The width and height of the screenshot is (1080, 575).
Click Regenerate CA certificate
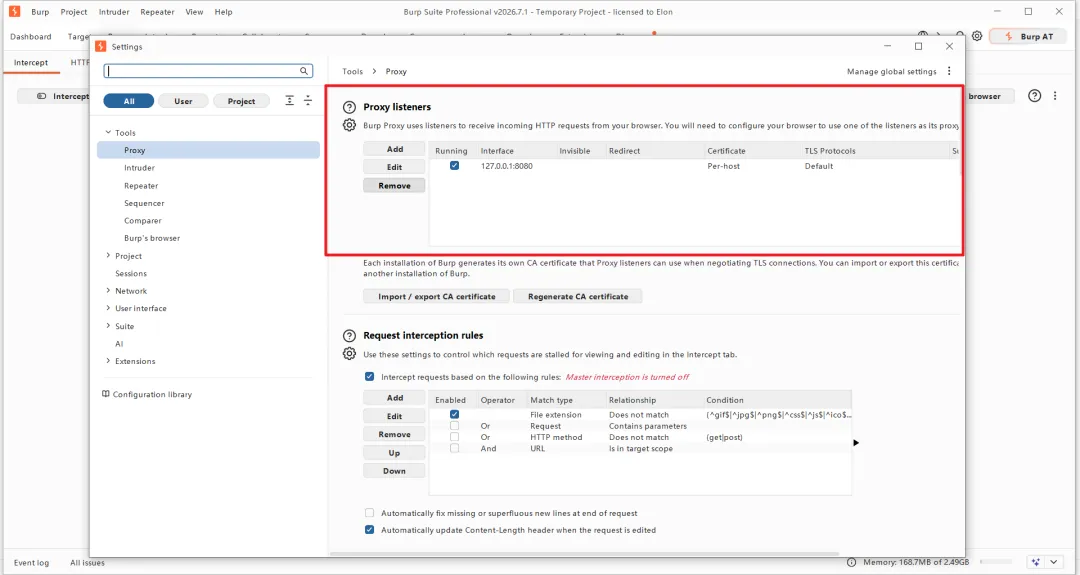click(x=578, y=297)
